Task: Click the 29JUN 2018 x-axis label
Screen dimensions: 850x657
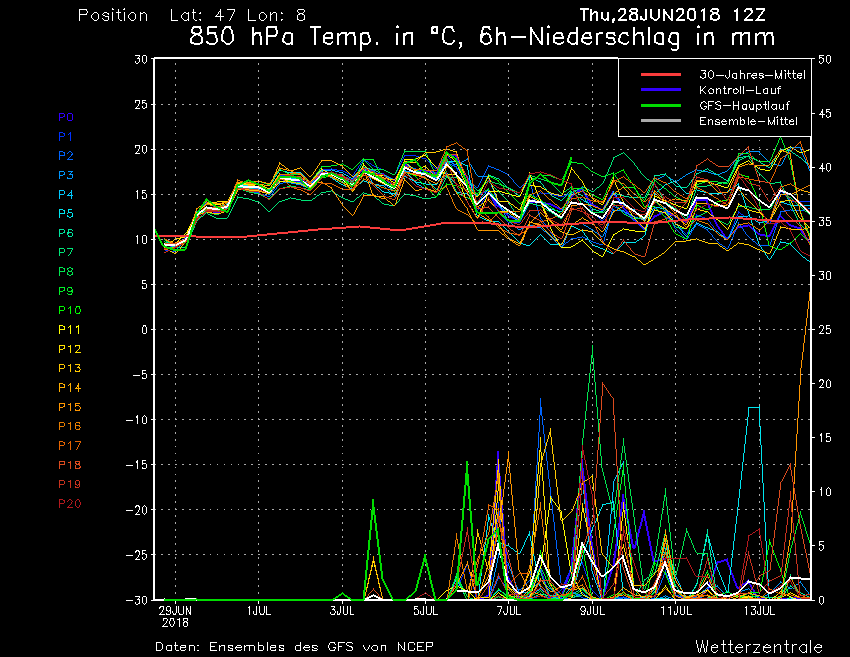Action: click(x=174, y=615)
